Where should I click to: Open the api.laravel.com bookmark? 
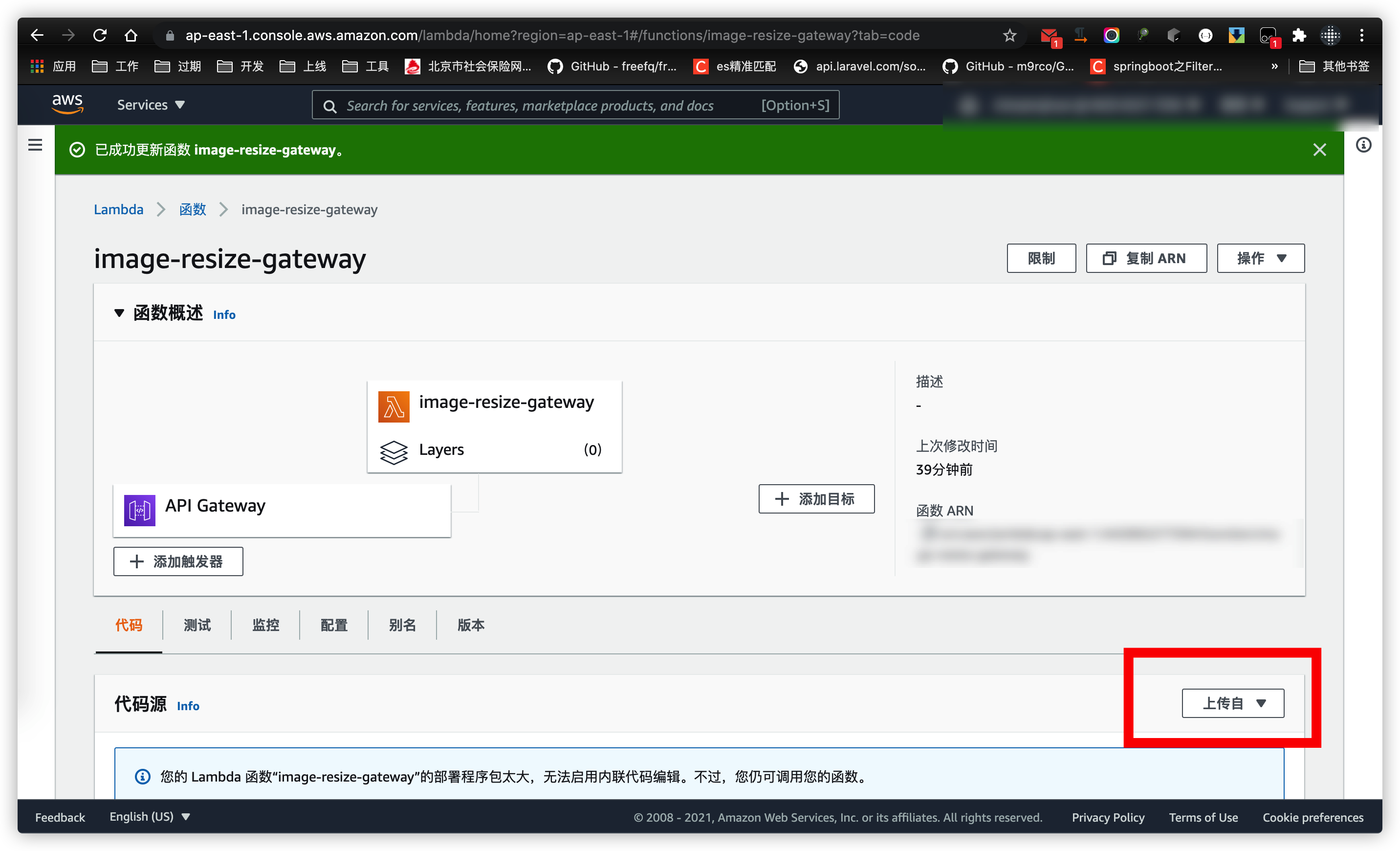pos(860,67)
